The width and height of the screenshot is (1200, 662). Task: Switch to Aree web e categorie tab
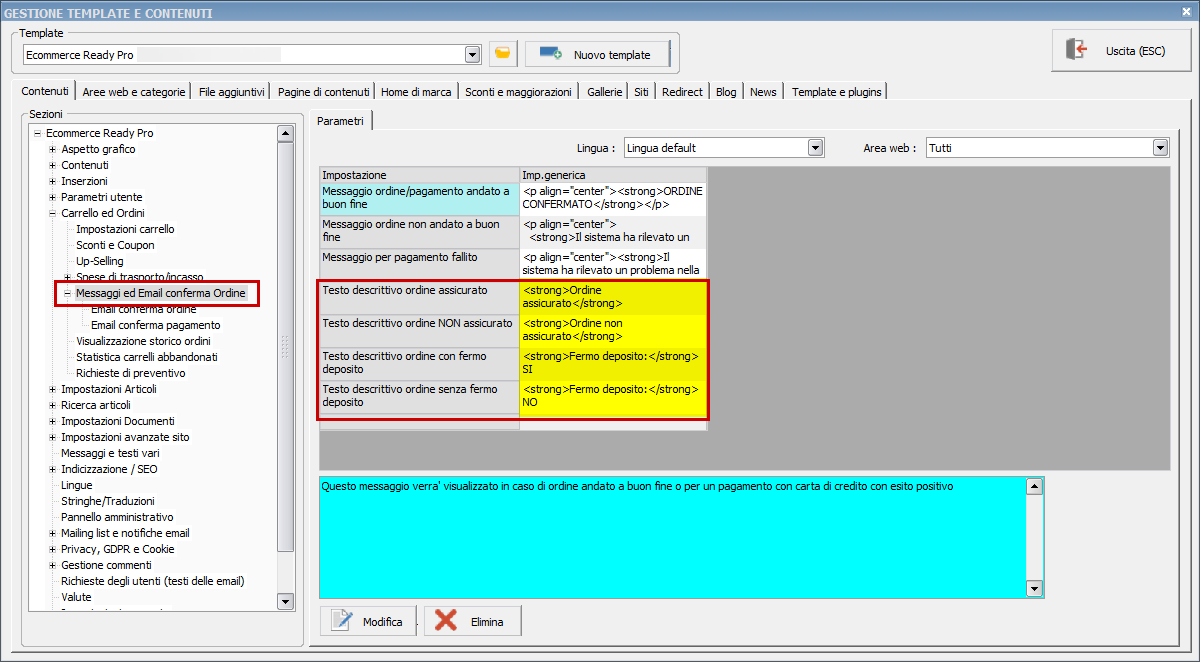(x=134, y=92)
